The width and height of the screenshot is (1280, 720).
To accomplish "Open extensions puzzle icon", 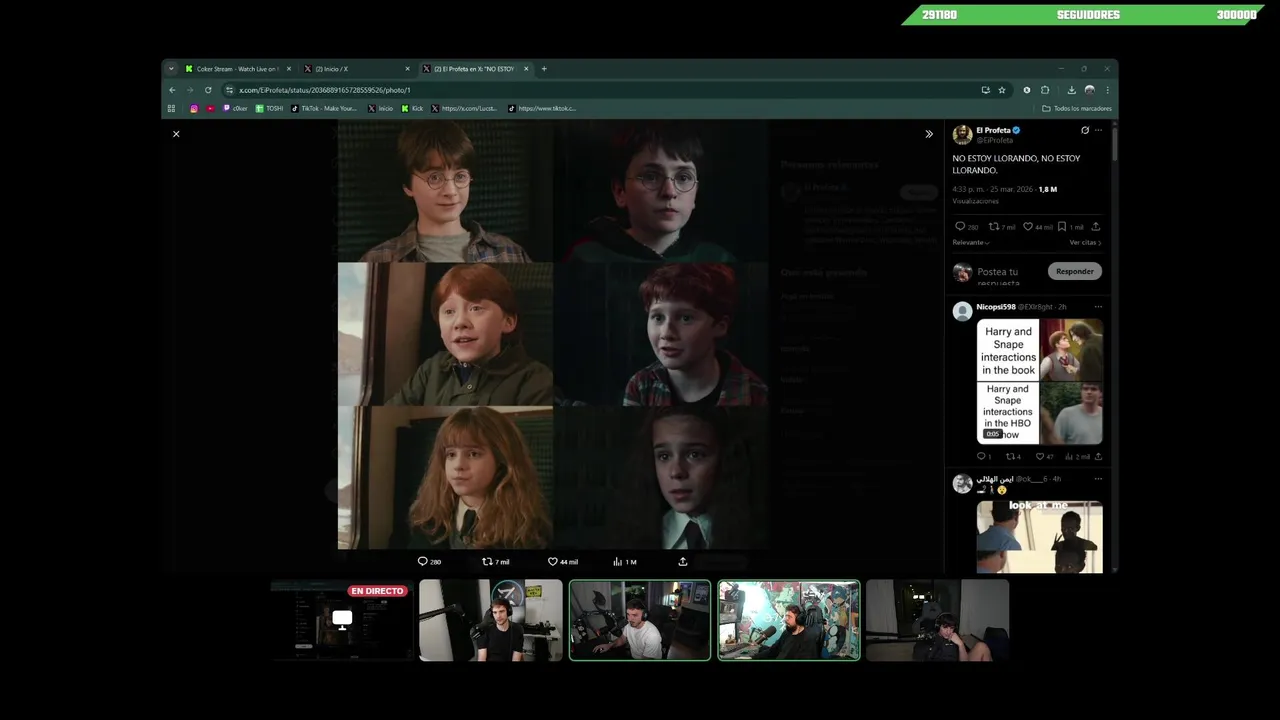I will point(1045,90).
